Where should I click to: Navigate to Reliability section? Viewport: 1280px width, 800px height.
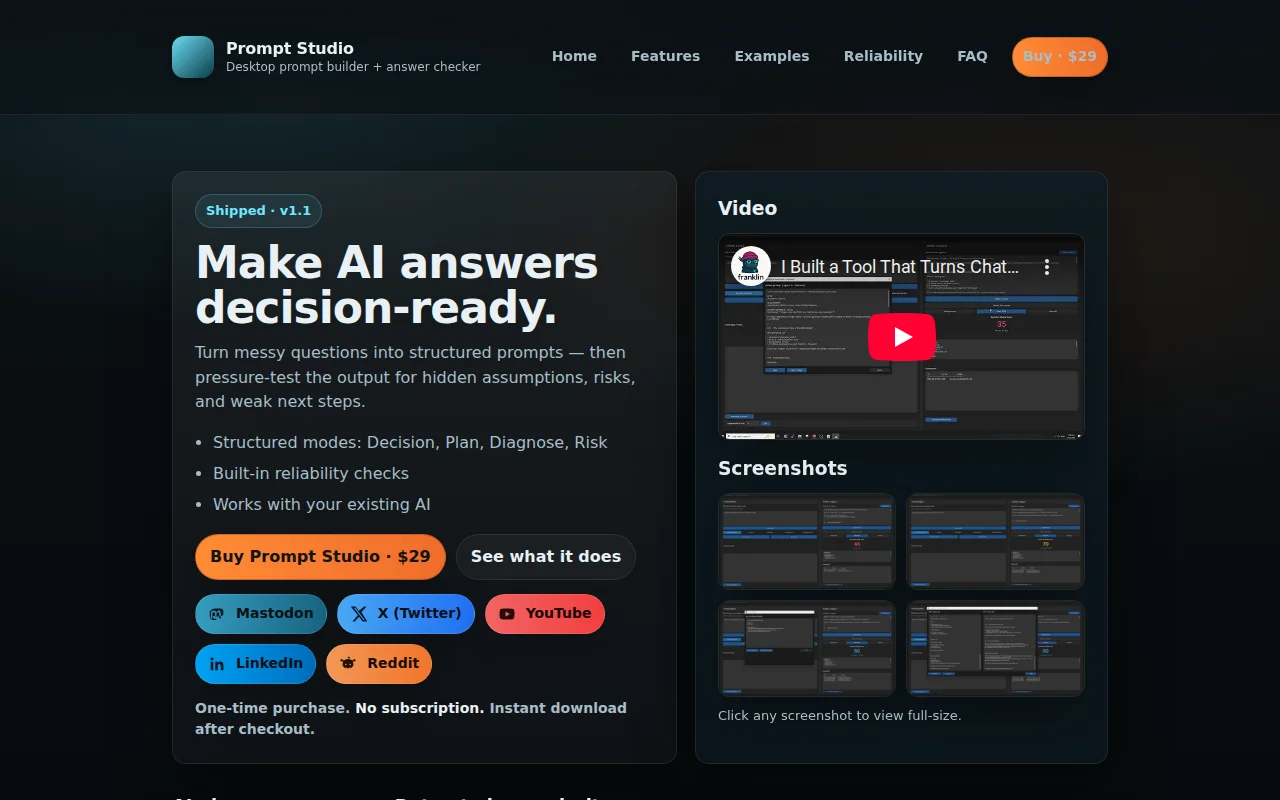(883, 56)
